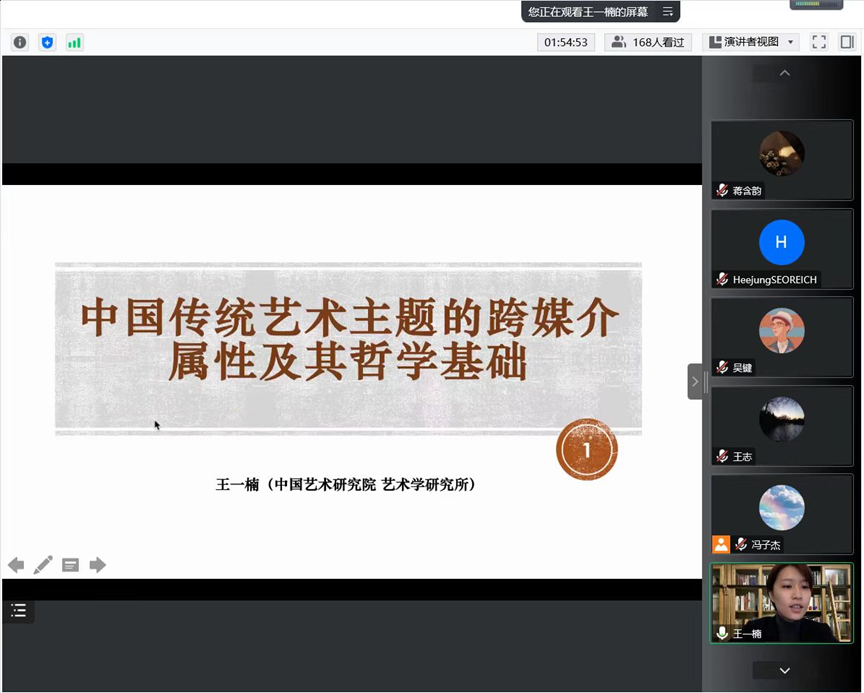Open 168人看过 viewer count list
Image resolution: width=864 pixels, height=693 pixels.
point(647,42)
